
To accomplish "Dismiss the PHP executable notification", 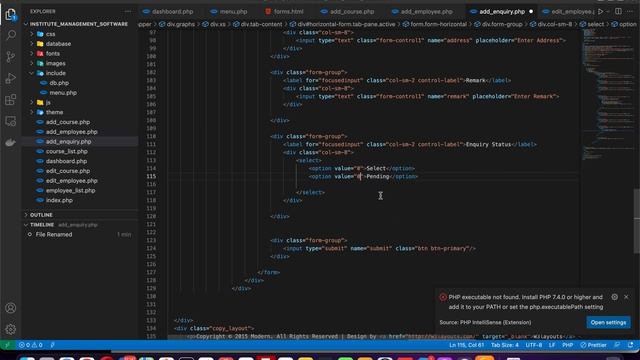I will pyautogui.click(x=626, y=297).
